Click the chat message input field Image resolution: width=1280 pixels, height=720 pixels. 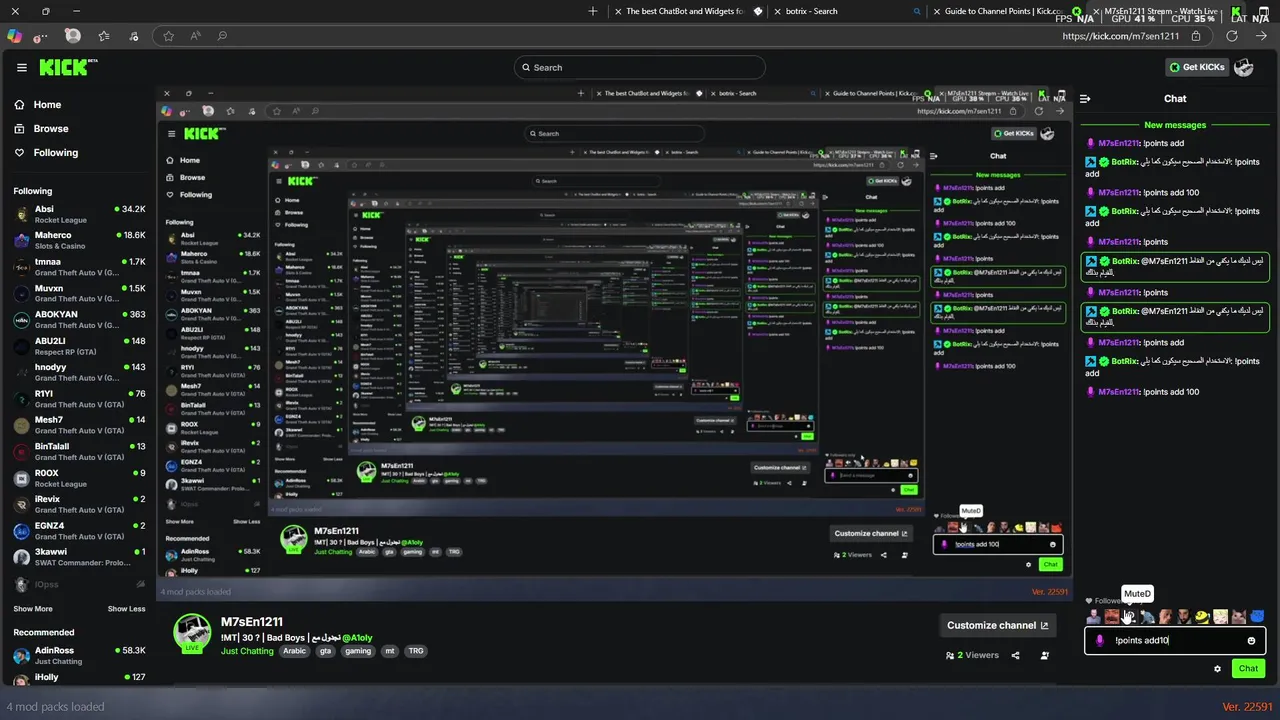1175,641
